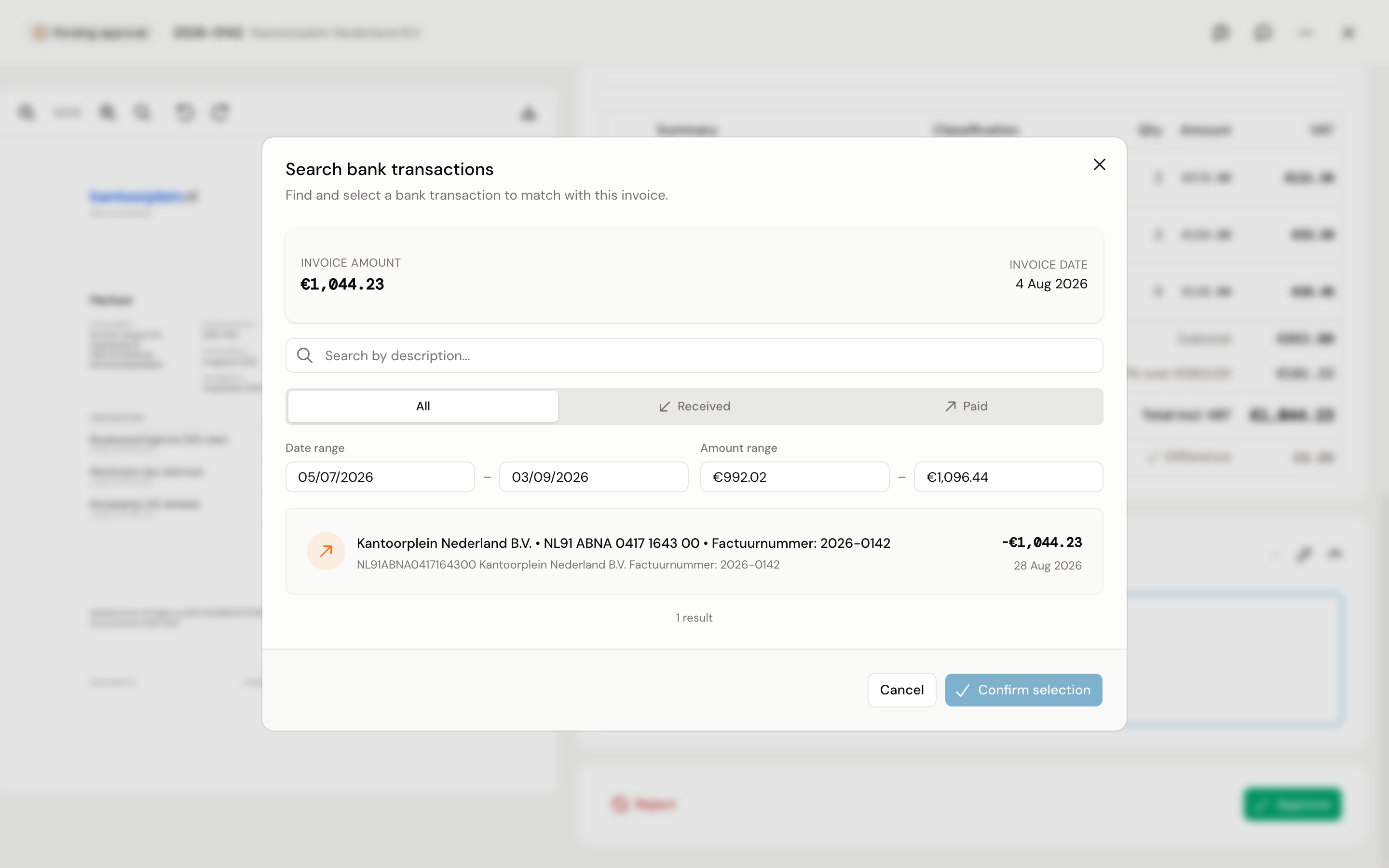
Task: Switch to the Received tab
Action: click(x=694, y=407)
